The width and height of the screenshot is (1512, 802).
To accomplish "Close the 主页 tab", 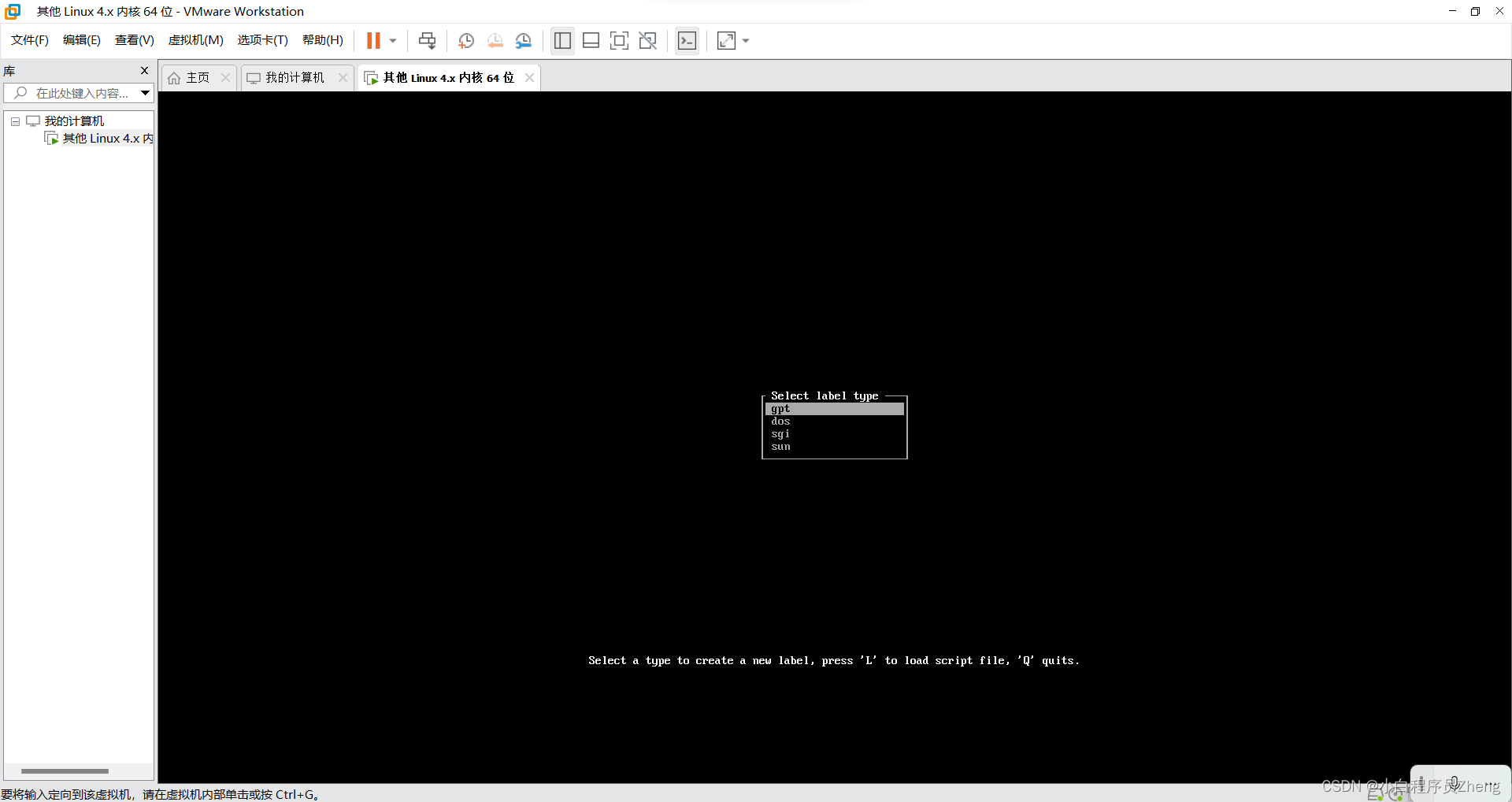I will coord(225,77).
